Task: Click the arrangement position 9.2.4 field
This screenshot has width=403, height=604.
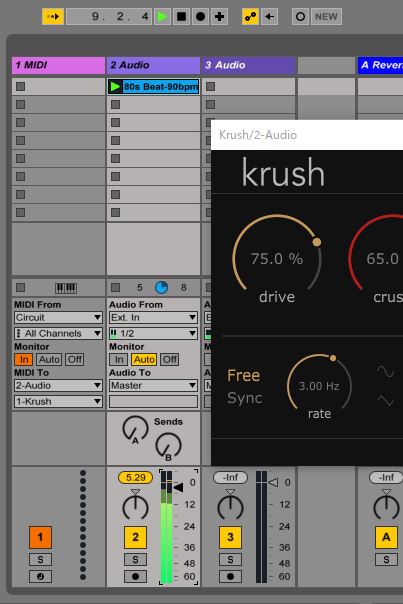Action: 109,17
